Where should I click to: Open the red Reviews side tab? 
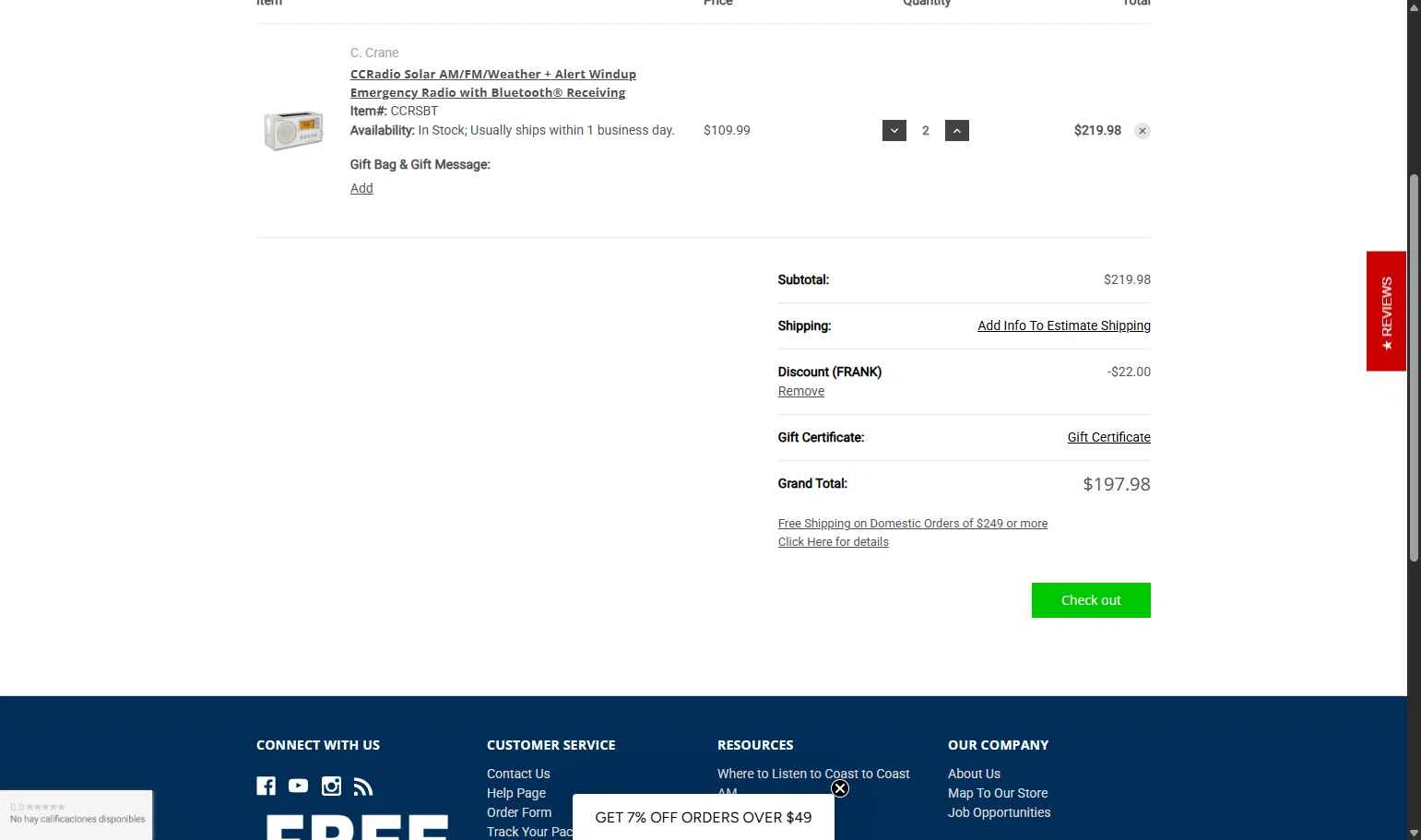(1386, 311)
